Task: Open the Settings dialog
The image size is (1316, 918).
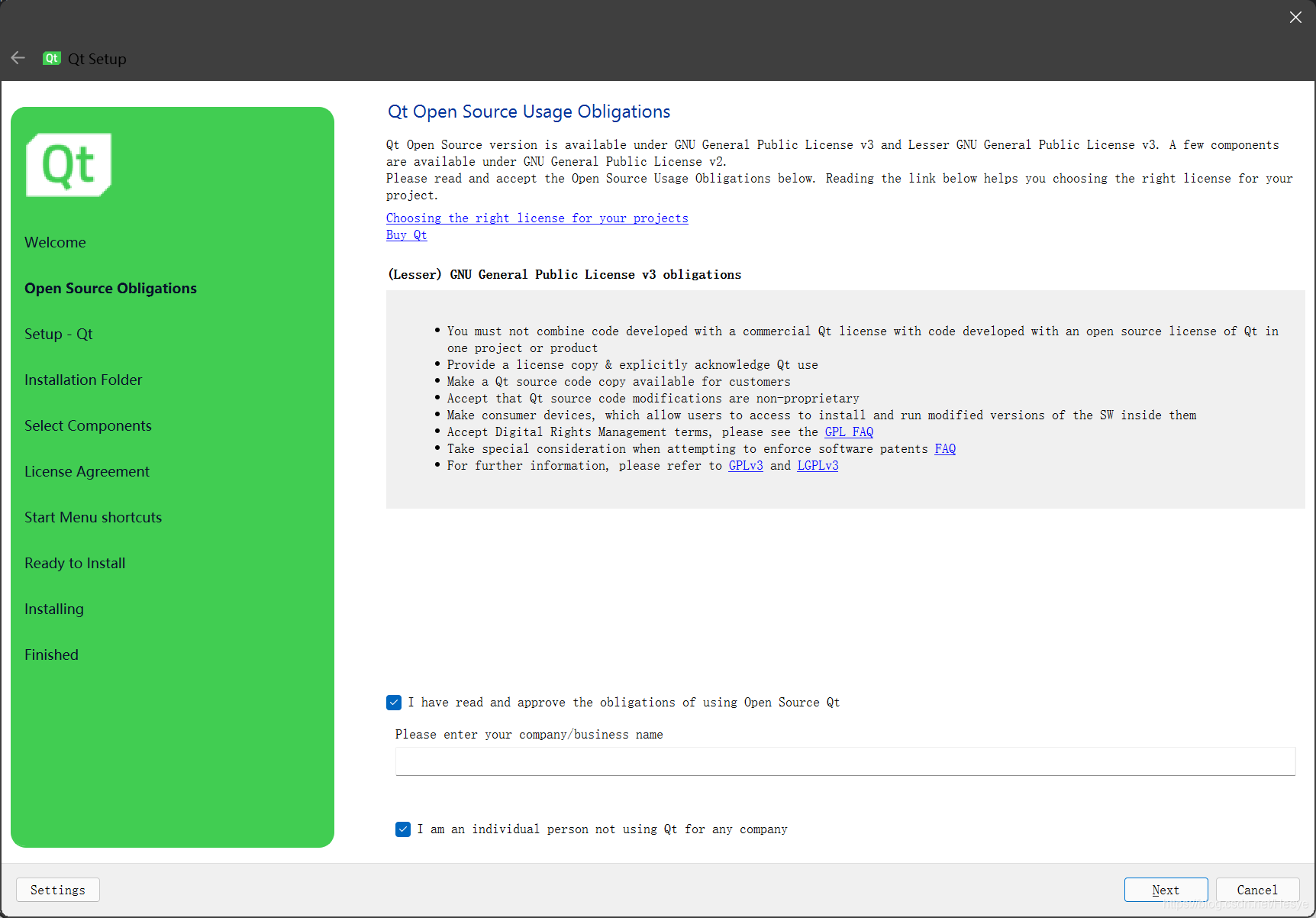Action: [57, 890]
